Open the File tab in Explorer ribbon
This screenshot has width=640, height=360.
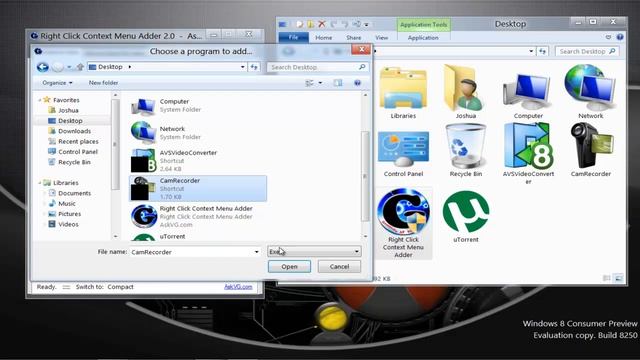pyautogui.click(x=293, y=37)
